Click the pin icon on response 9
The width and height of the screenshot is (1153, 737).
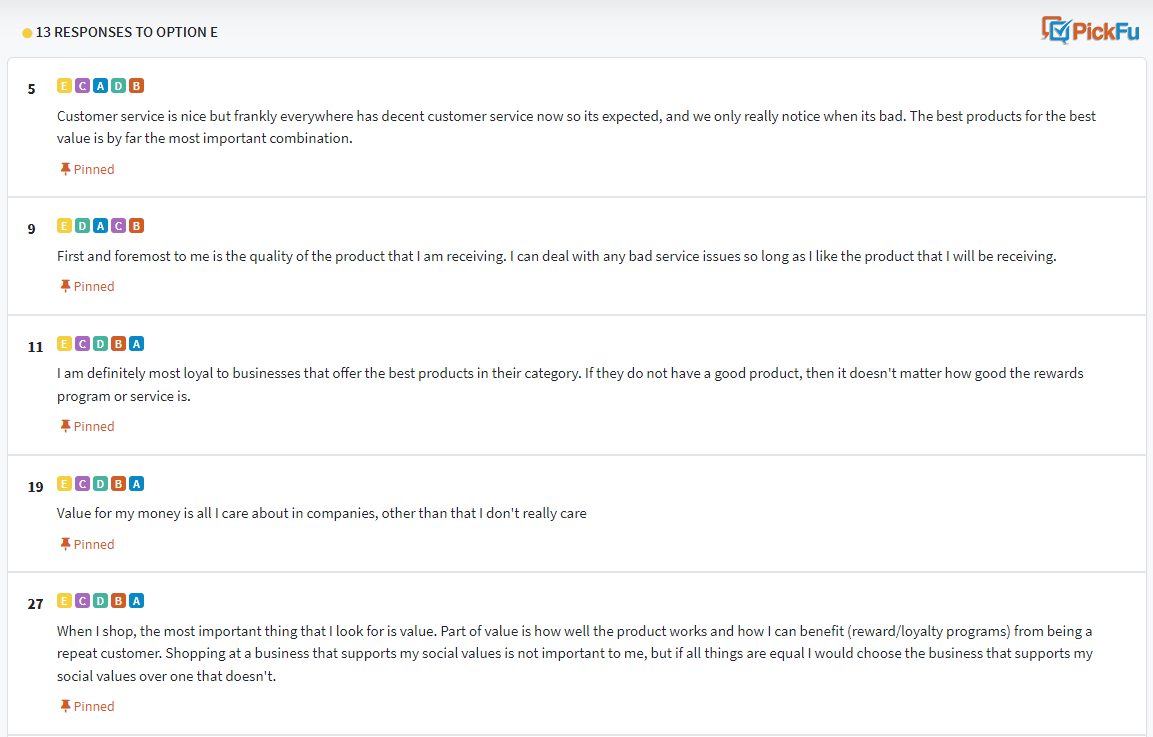(x=65, y=286)
